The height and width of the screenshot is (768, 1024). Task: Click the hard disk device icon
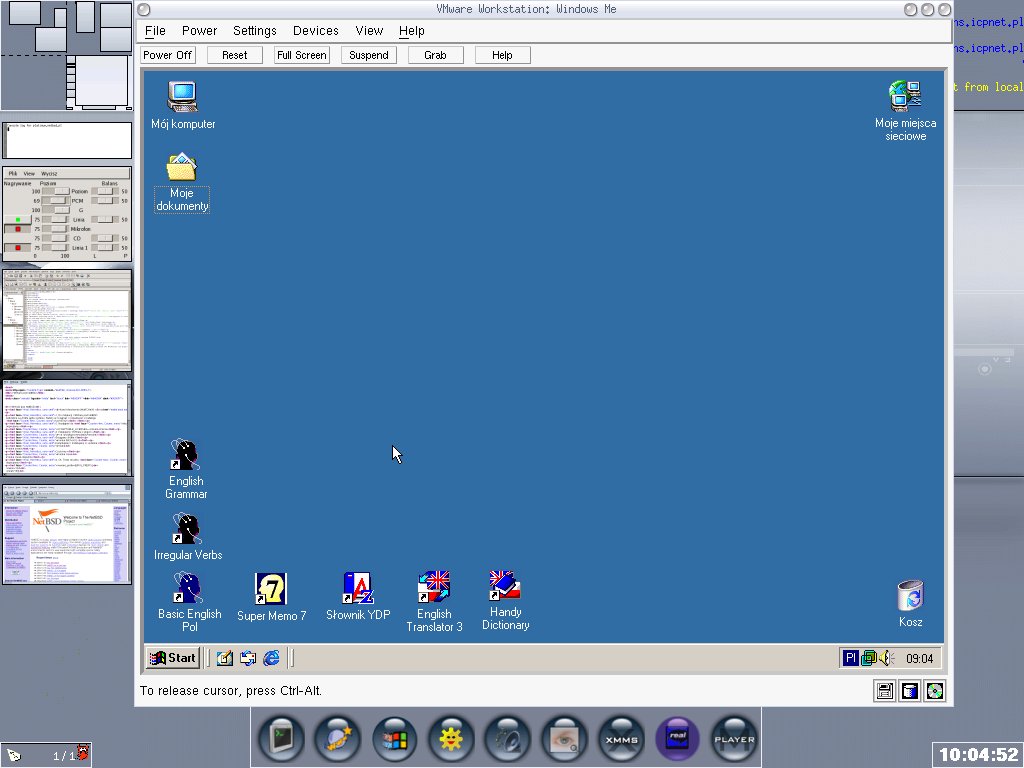(910, 691)
